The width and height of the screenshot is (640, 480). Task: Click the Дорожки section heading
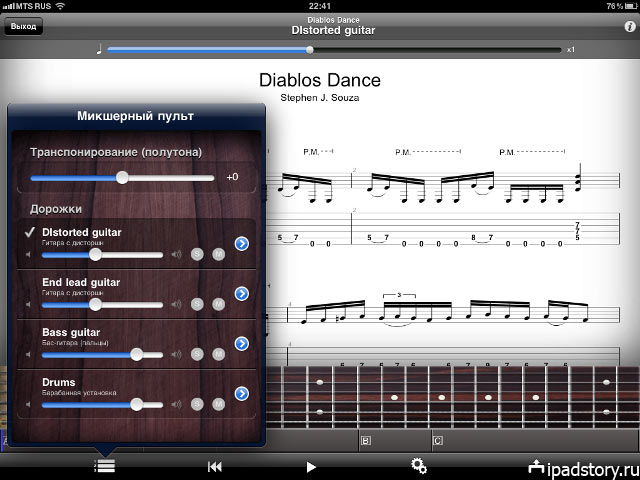click(56, 209)
